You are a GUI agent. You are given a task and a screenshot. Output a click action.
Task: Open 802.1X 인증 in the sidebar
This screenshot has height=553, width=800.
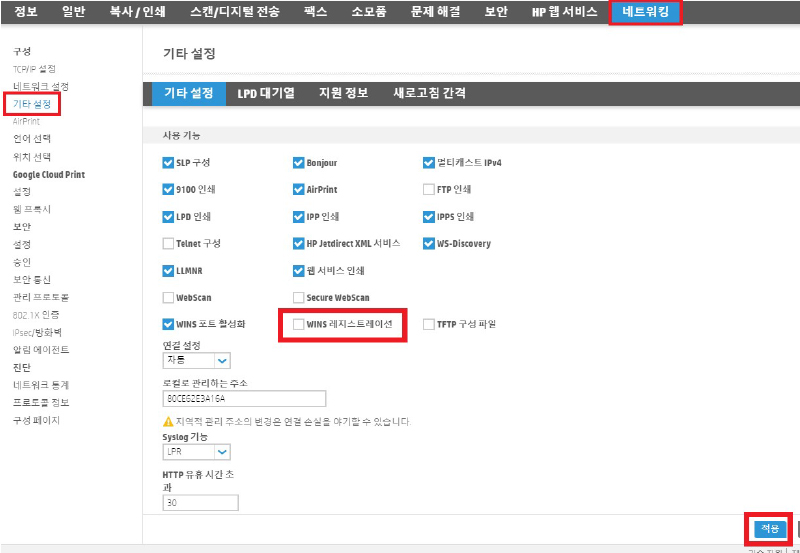36,315
